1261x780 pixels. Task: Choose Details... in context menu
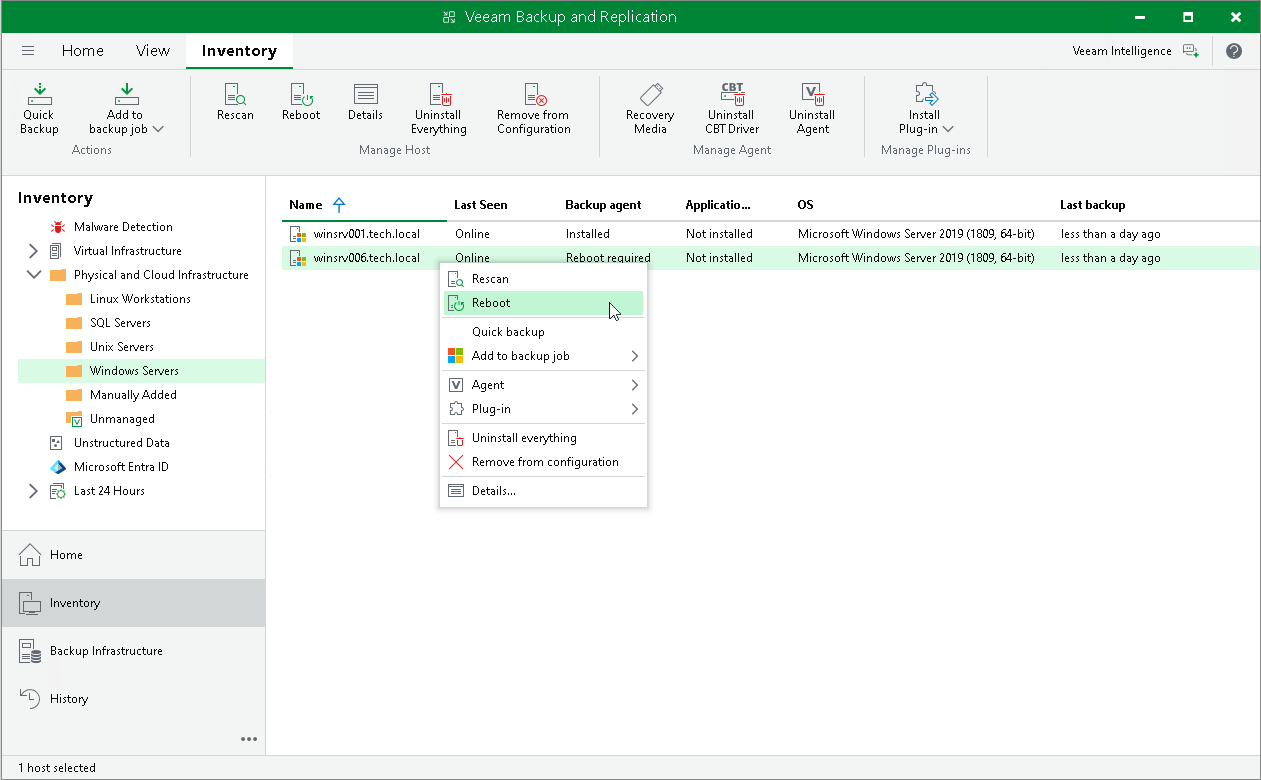coord(543,491)
